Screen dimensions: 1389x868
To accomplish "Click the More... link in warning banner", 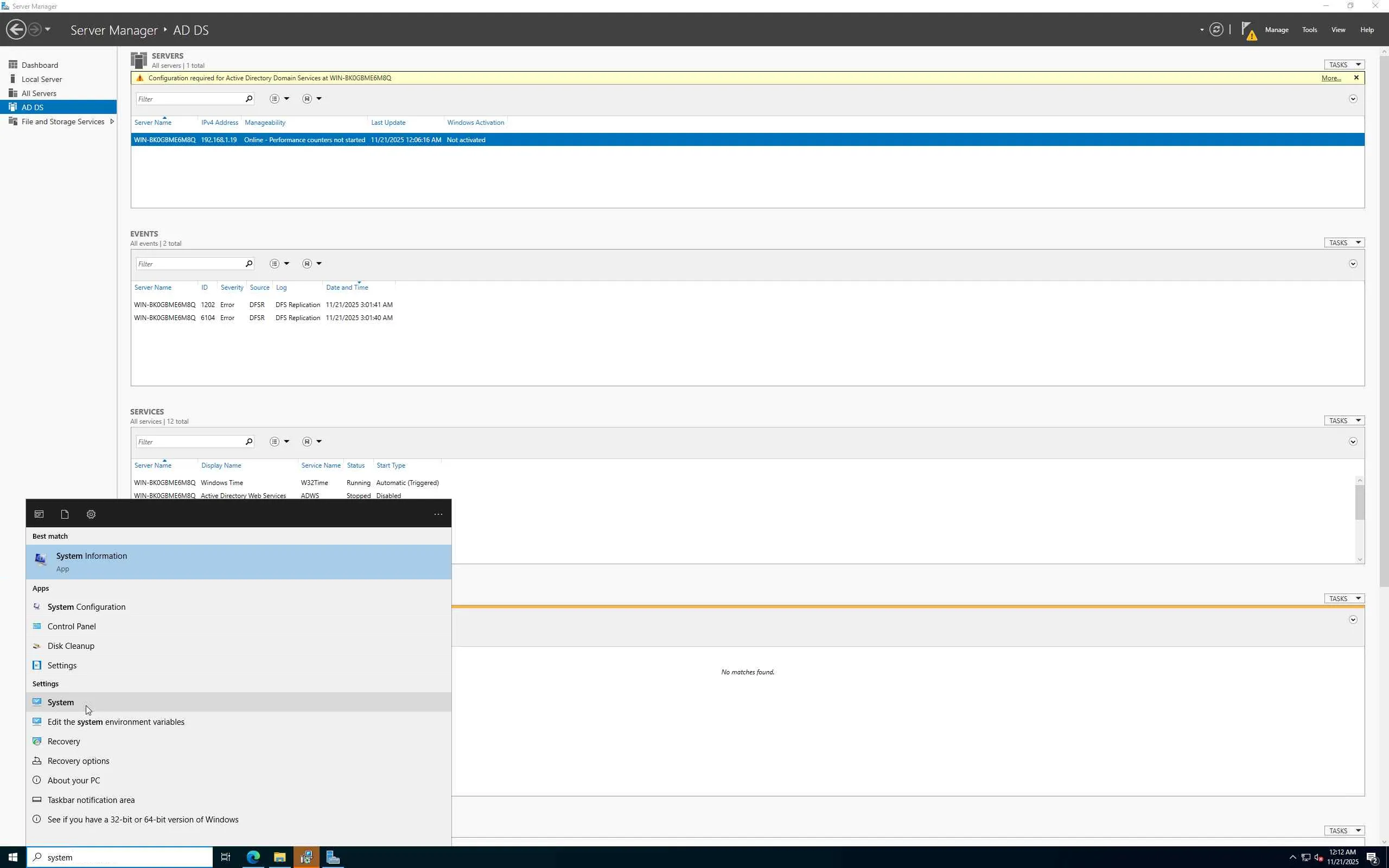I will [x=1330, y=78].
